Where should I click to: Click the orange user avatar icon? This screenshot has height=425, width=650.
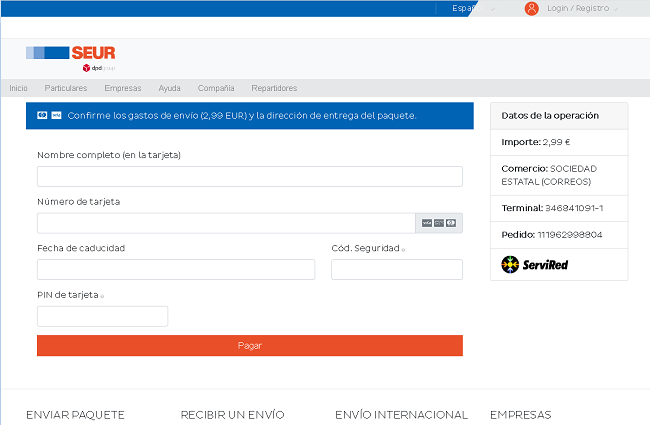pyautogui.click(x=531, y=8)
